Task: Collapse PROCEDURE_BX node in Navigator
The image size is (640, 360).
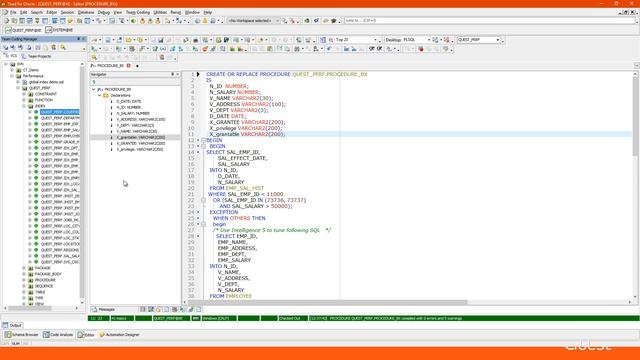Action: [x=94, y=89]
